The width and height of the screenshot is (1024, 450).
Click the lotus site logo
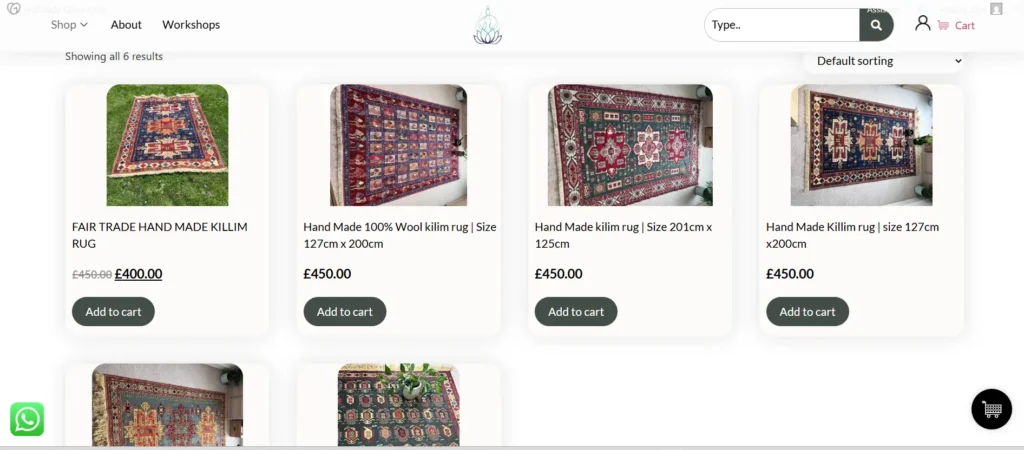pyautogui.click(x=487, y=25)
